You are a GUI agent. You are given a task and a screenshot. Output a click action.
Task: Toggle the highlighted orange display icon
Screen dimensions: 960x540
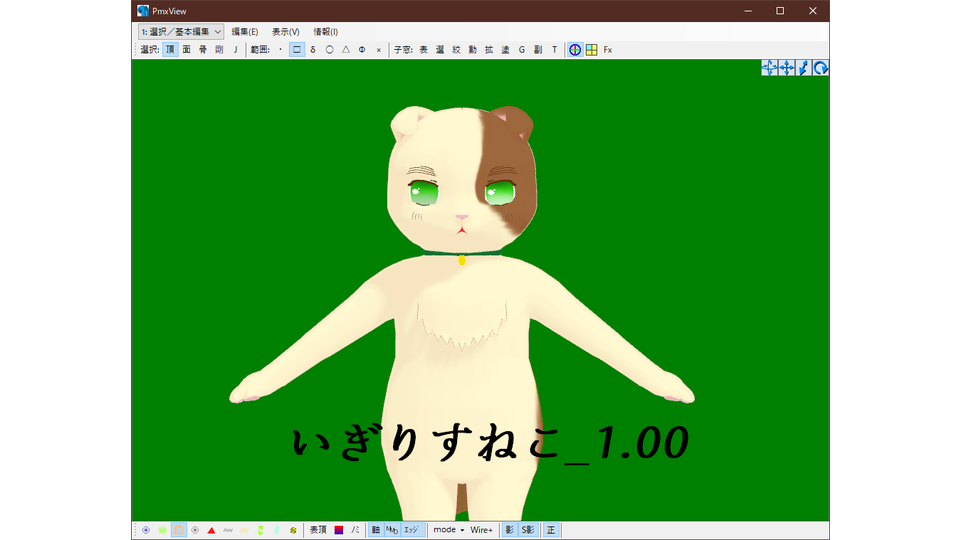click(179, 530)
